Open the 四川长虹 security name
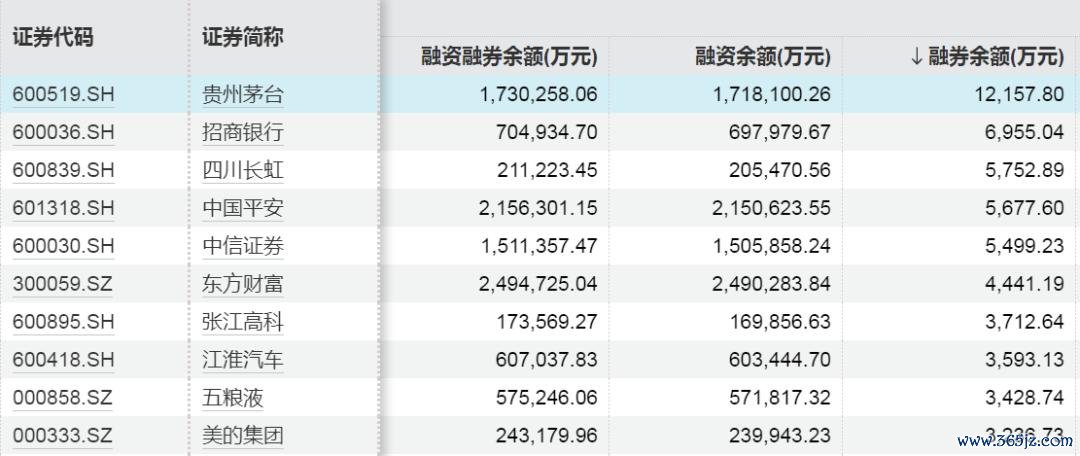Image resolution: width=1080 pixels, height=456 pixels. tap(242, 170)
